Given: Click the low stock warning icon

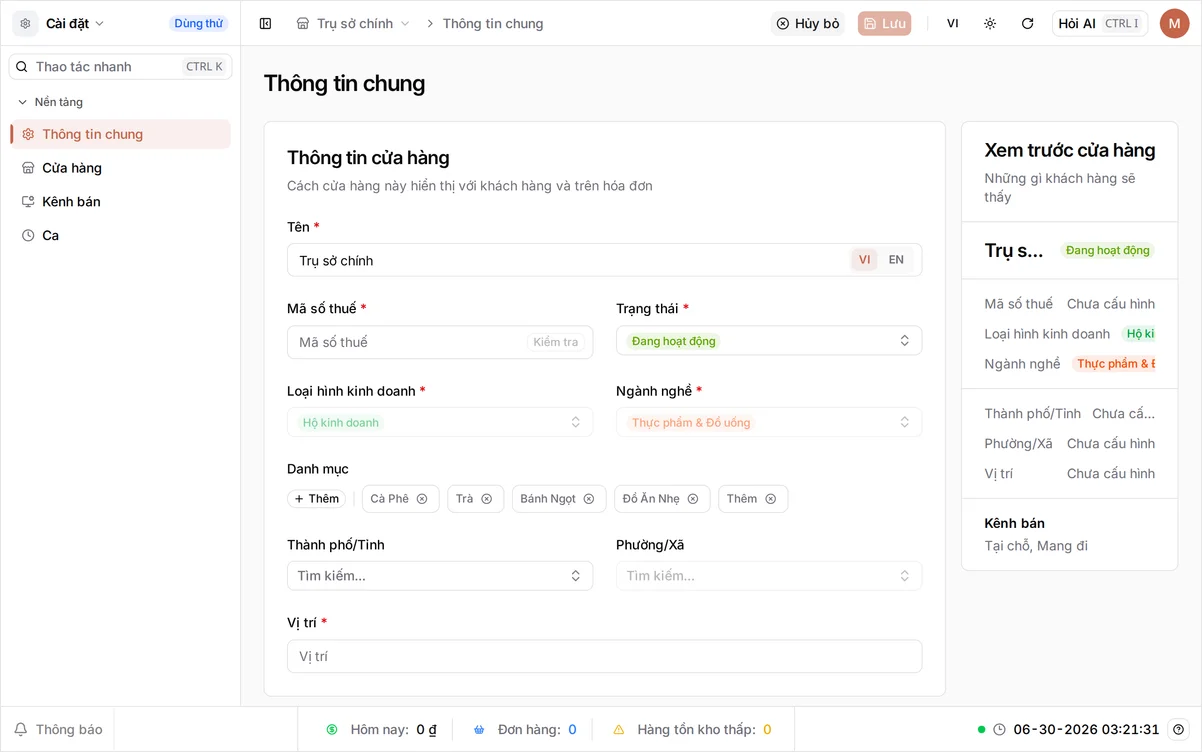Looking at the screenshot, I should tap(618, 730).
